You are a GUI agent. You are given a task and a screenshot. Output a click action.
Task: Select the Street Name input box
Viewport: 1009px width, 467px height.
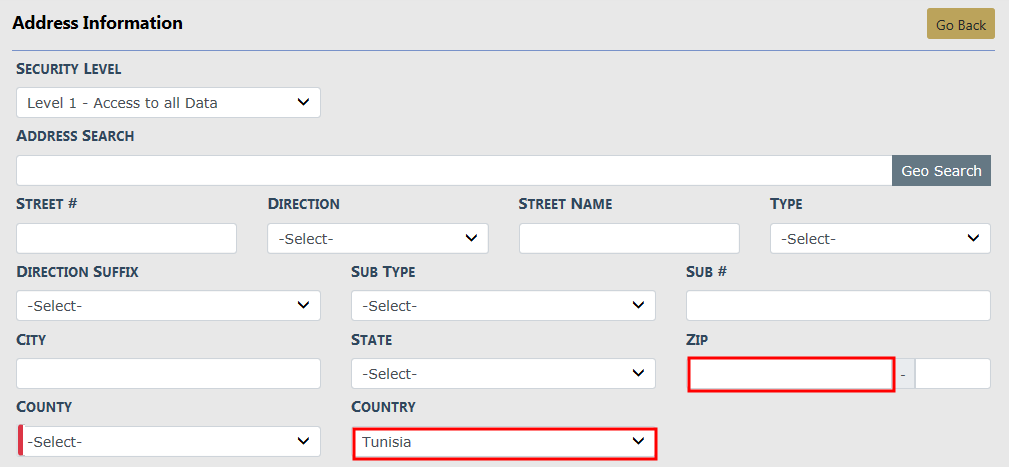pyautogui.click(x=629, y=238)
